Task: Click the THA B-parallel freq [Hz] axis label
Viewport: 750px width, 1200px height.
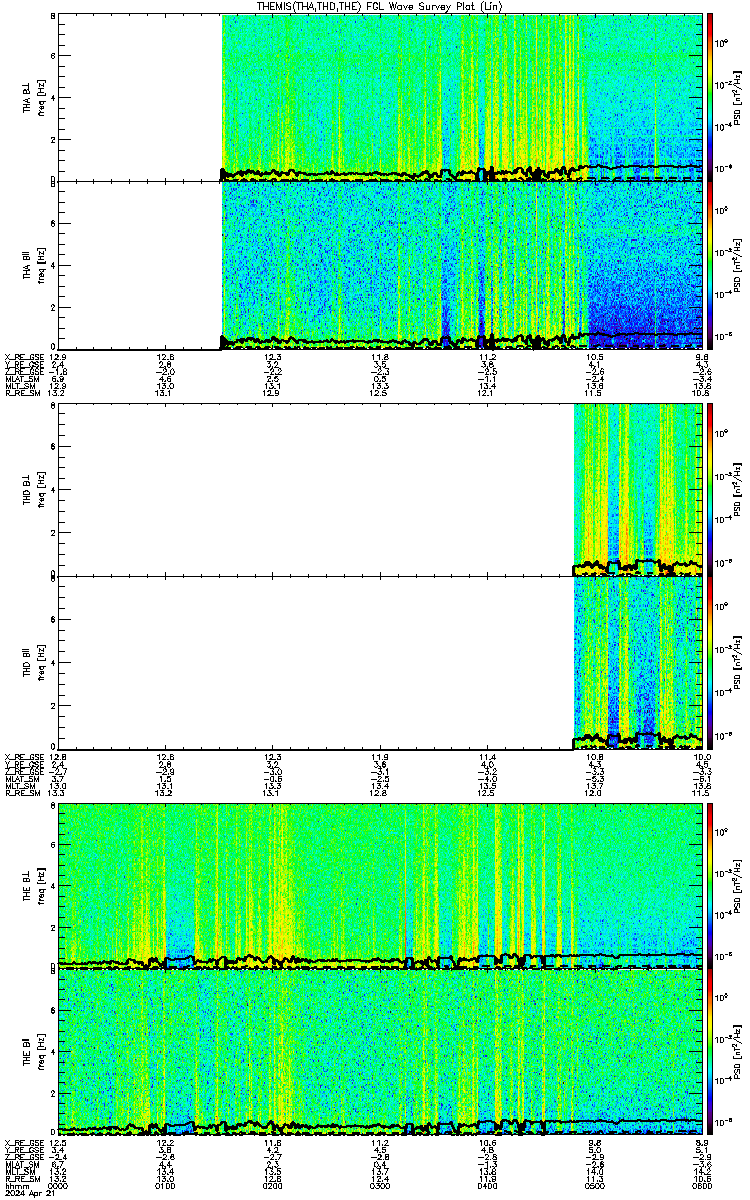Action: pyautogui.click(x=41, y=265)
